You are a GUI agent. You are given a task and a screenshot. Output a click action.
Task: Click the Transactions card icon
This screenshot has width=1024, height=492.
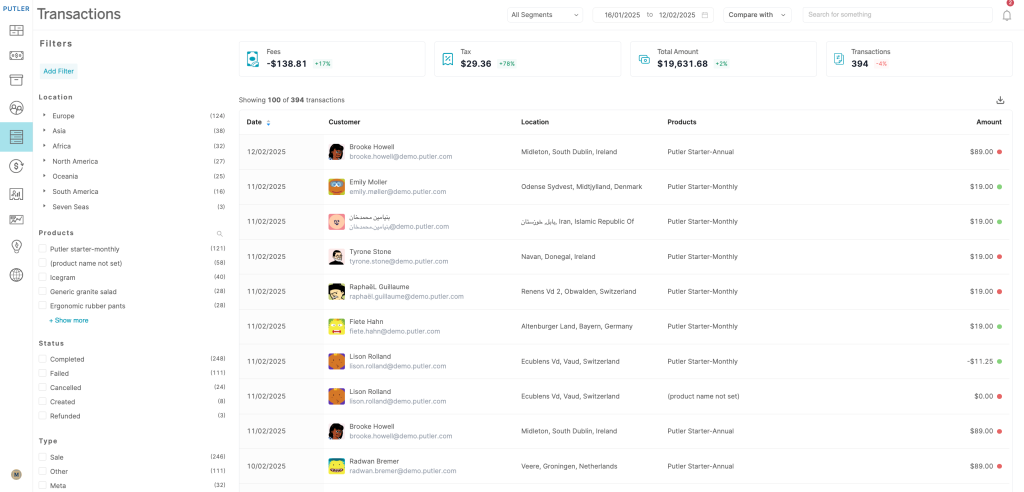[839, 59]
